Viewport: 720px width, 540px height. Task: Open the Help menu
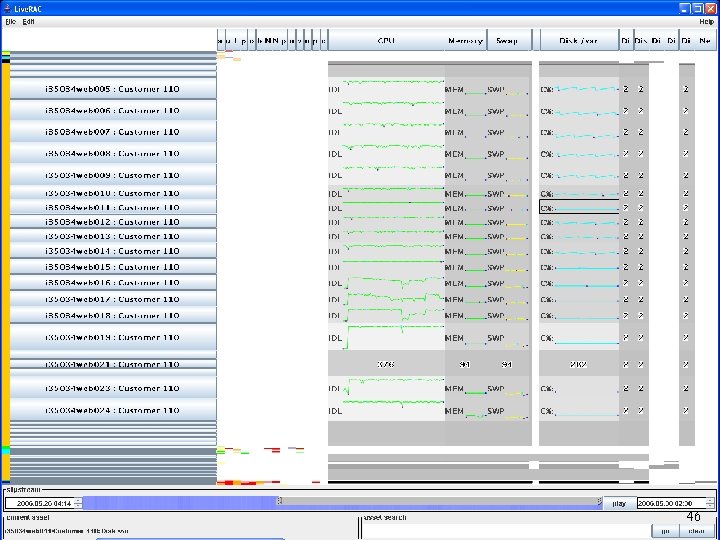pos(706,22)
